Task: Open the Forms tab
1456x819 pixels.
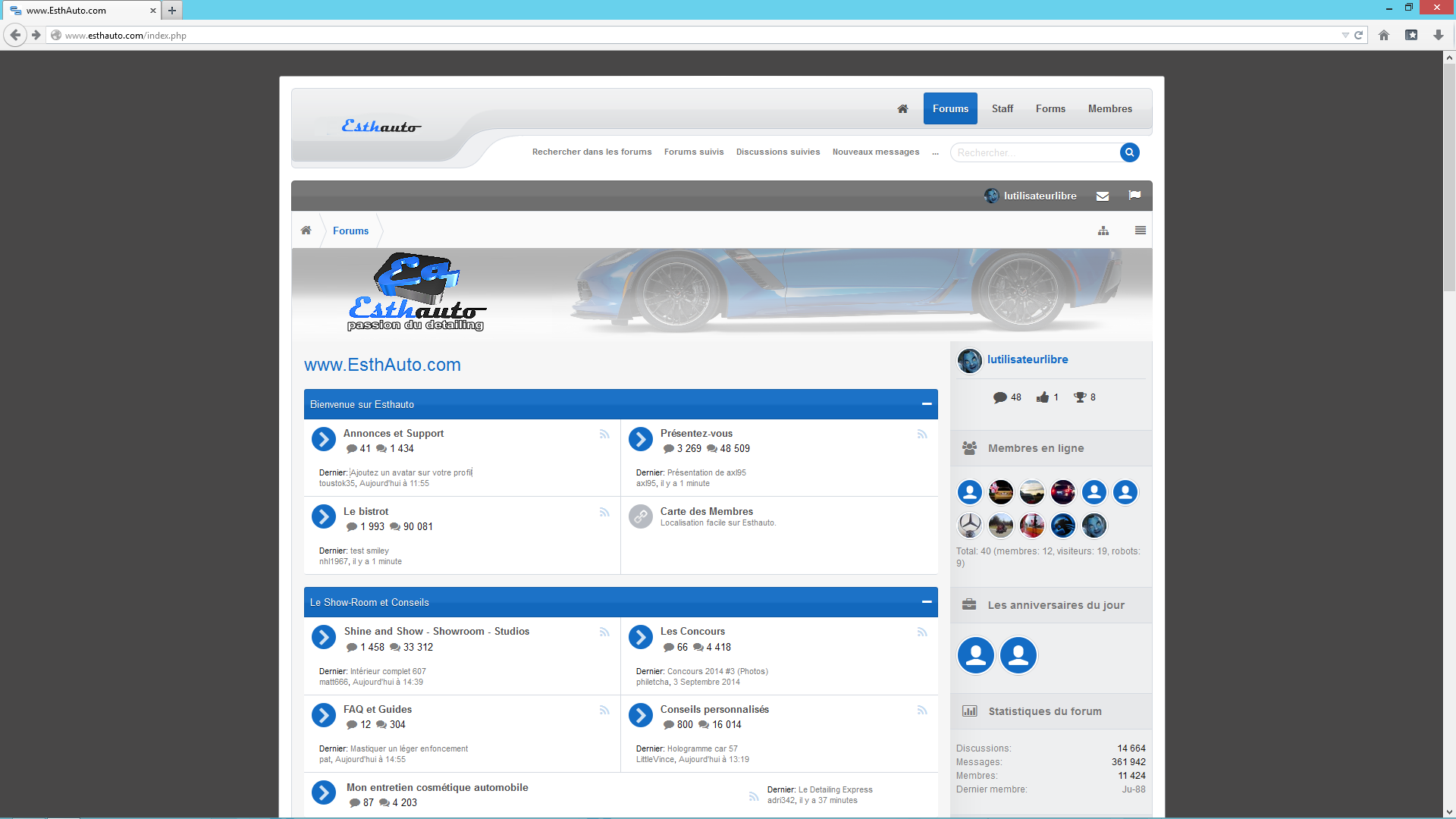Action: point(1050,108)
